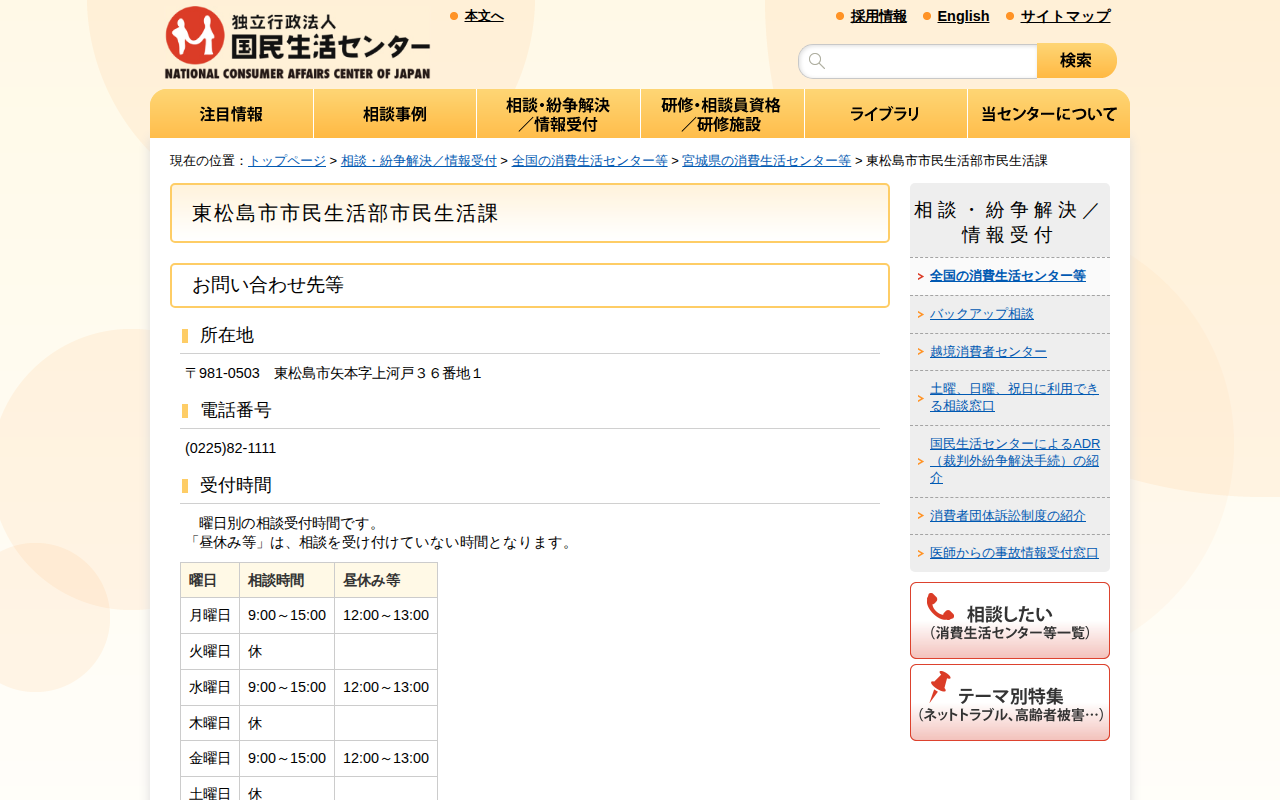Open the 注目情報 navigation tab

point(231,113)
